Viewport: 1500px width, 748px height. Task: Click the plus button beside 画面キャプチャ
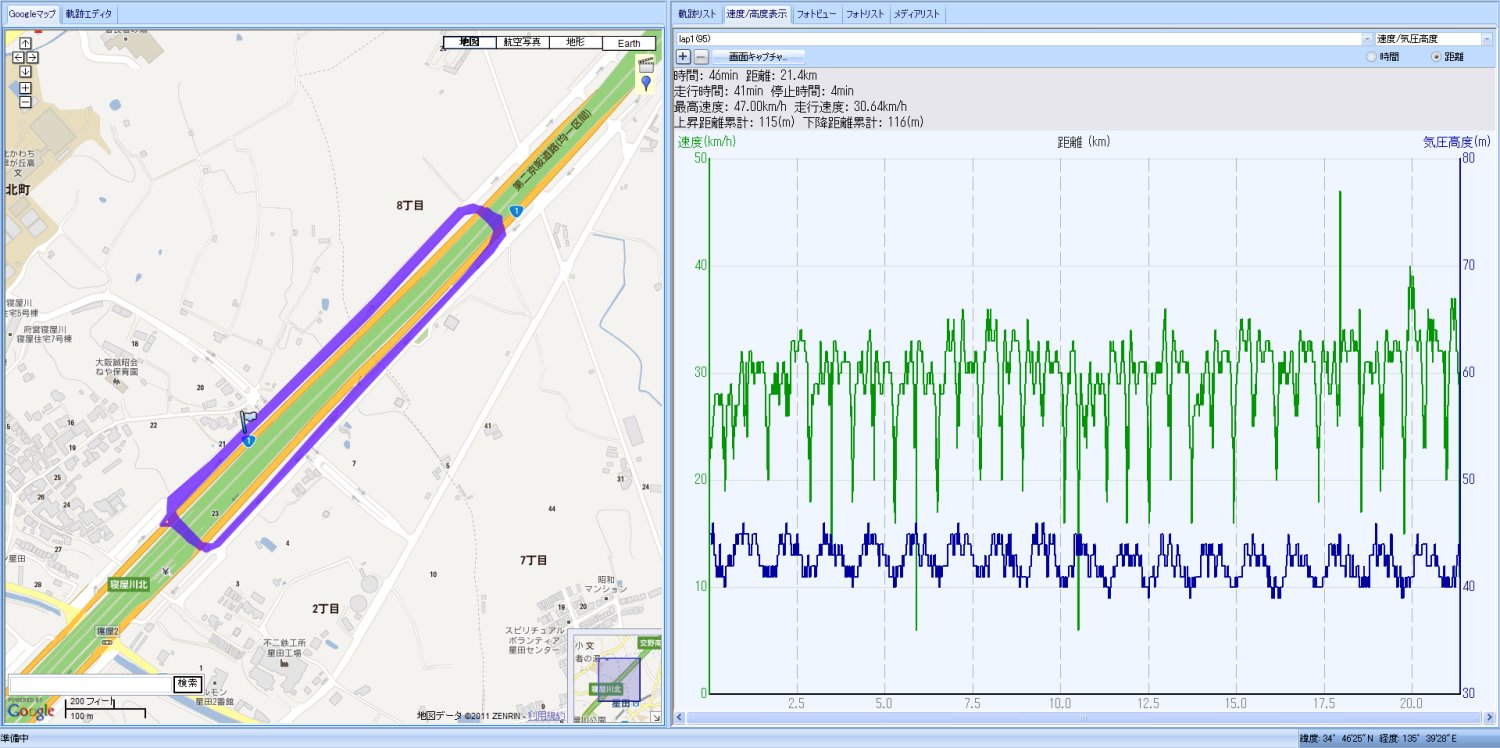pos(683,57)
